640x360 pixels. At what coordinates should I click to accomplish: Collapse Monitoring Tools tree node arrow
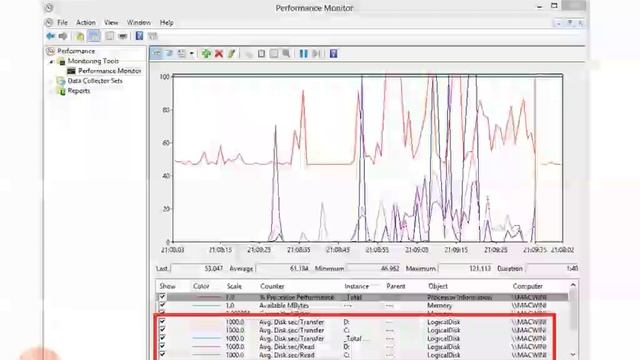click(52, 61)
